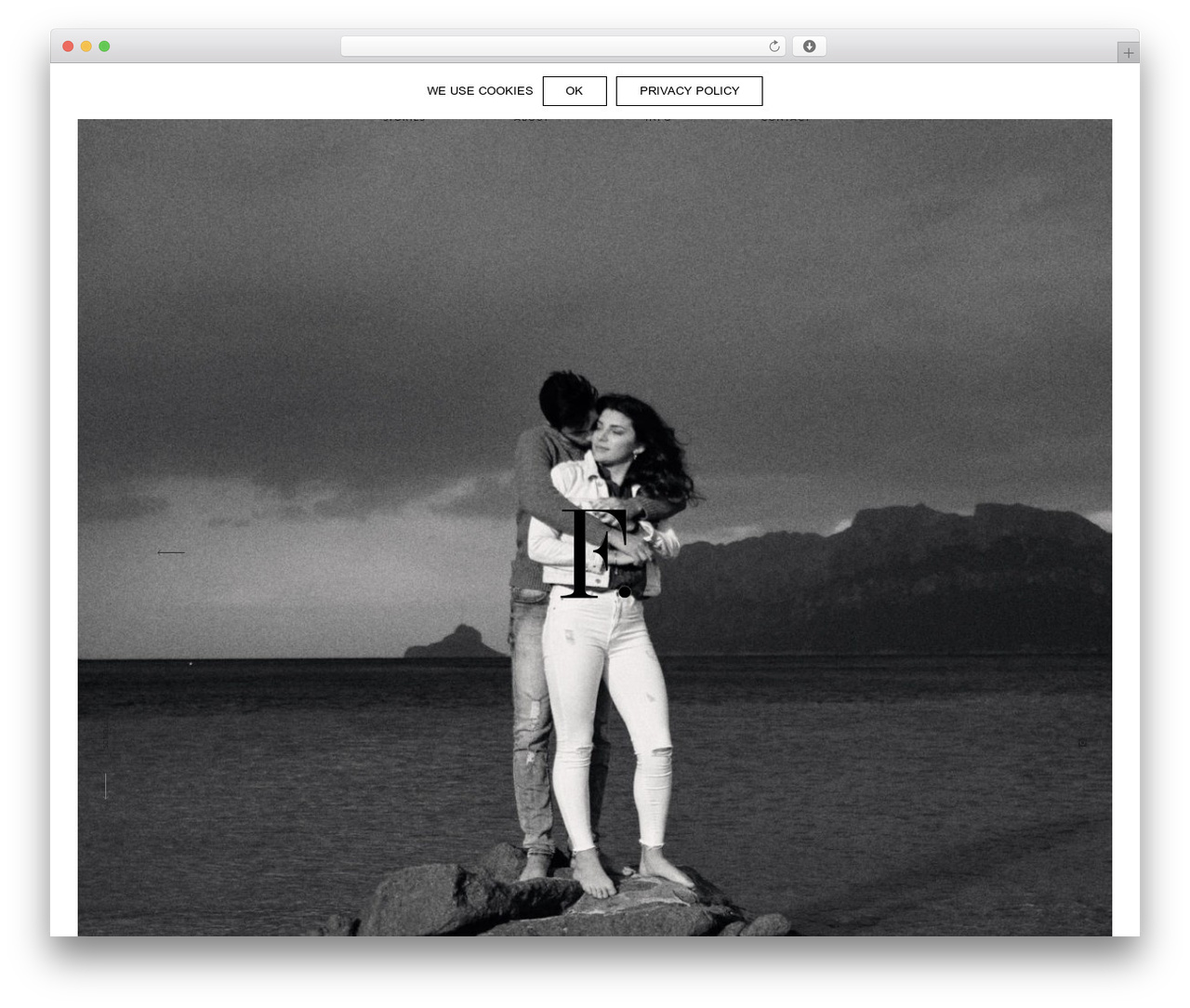
Task: Click the red close window button
Action: pos(68,46)
